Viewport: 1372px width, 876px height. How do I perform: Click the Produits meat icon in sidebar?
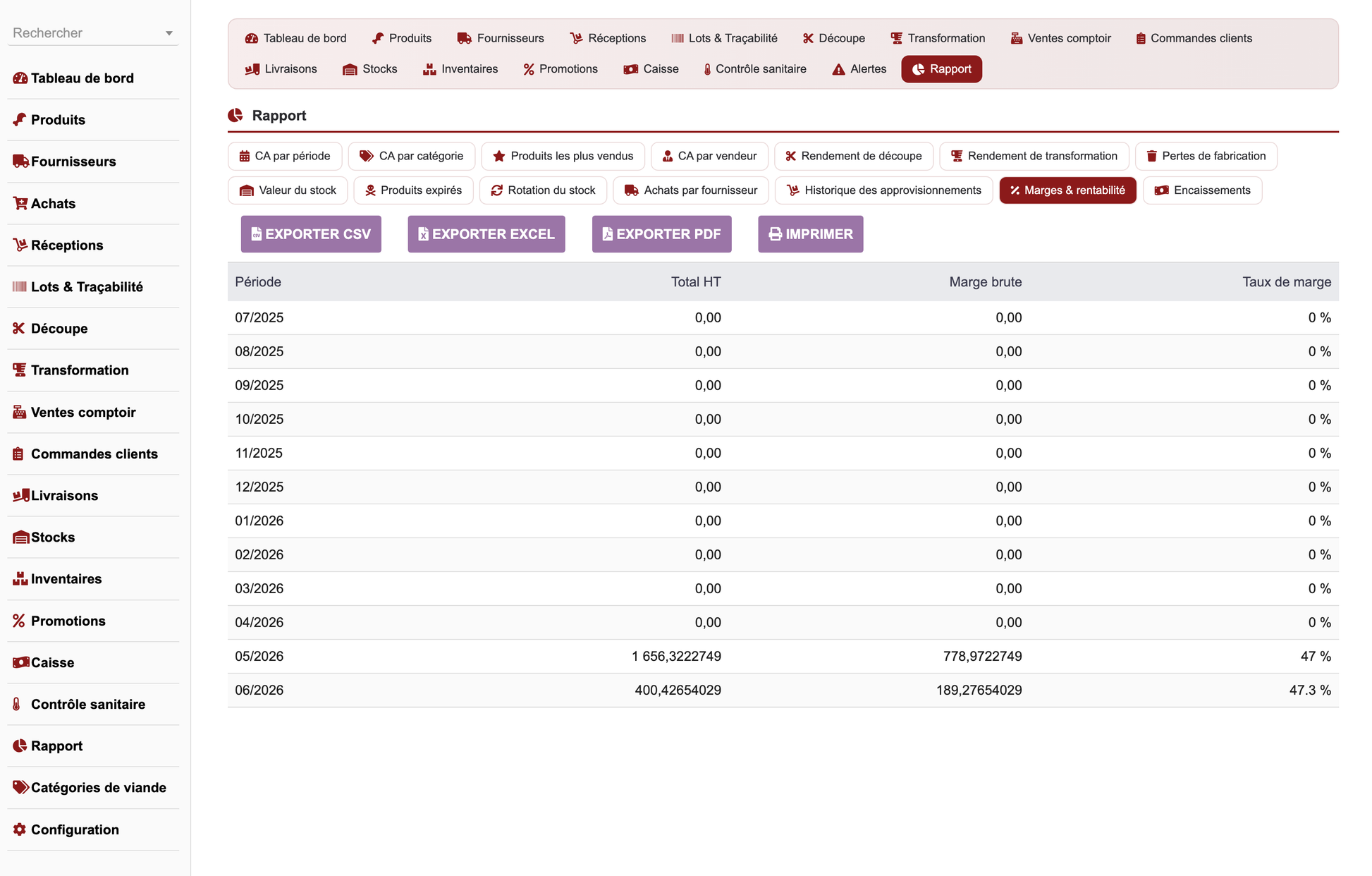(20, 120)
